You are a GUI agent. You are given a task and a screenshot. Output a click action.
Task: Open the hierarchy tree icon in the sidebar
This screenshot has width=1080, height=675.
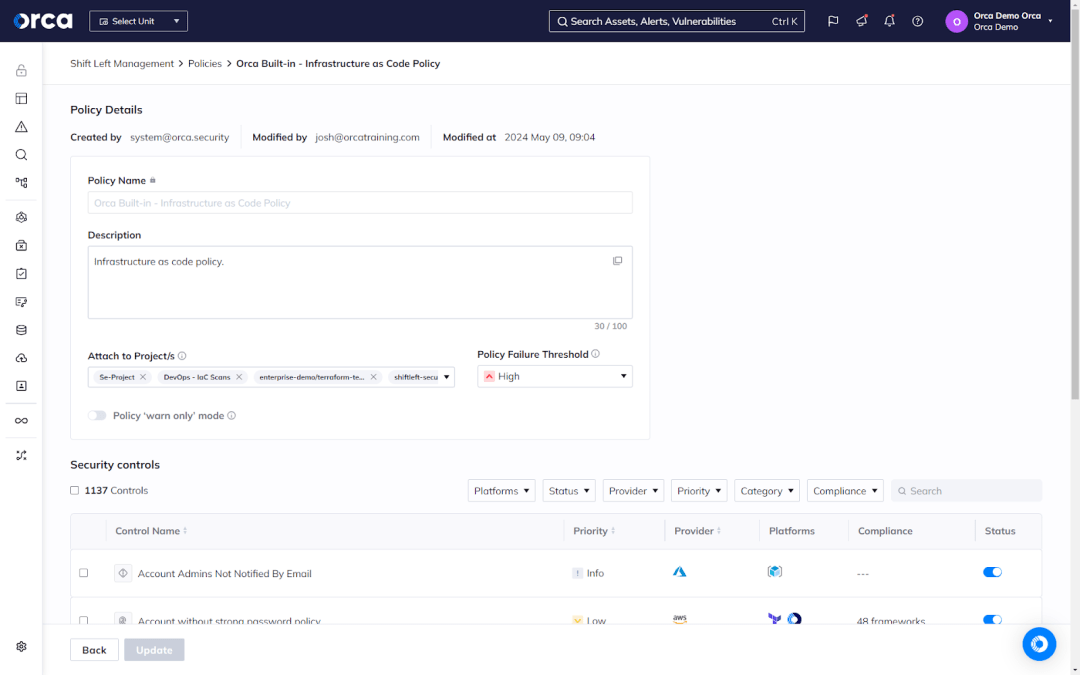[x=21, y=183]
